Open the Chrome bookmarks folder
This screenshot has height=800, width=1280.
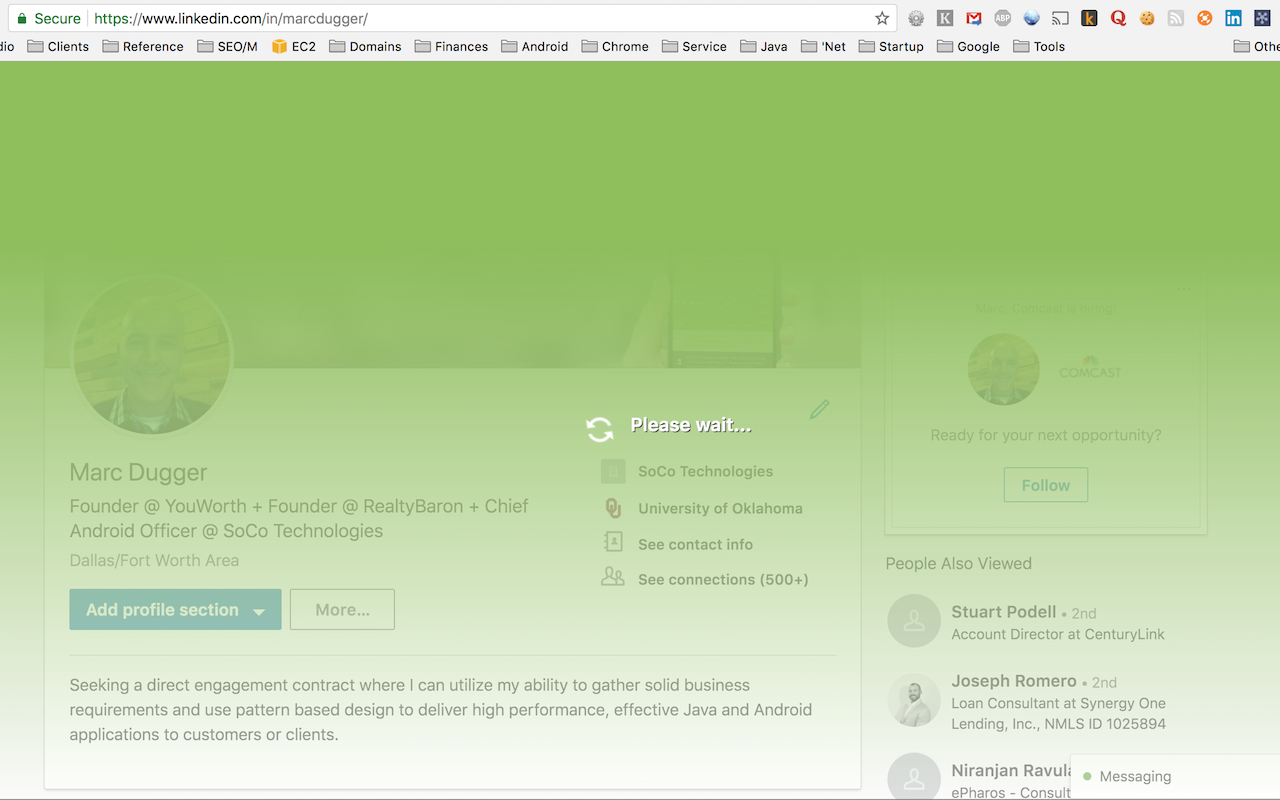[x=615, y=46]
